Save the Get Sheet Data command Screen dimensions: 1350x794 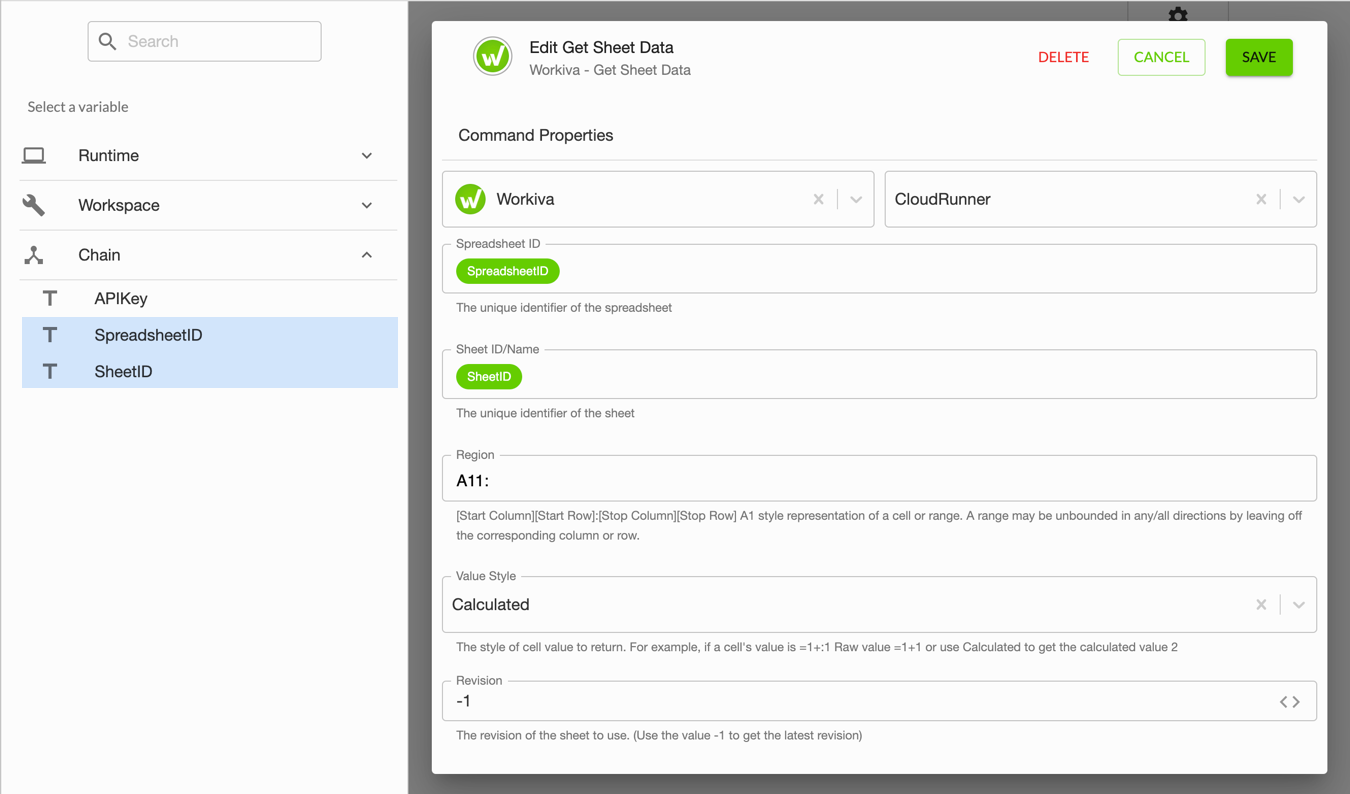(1259, 57)
